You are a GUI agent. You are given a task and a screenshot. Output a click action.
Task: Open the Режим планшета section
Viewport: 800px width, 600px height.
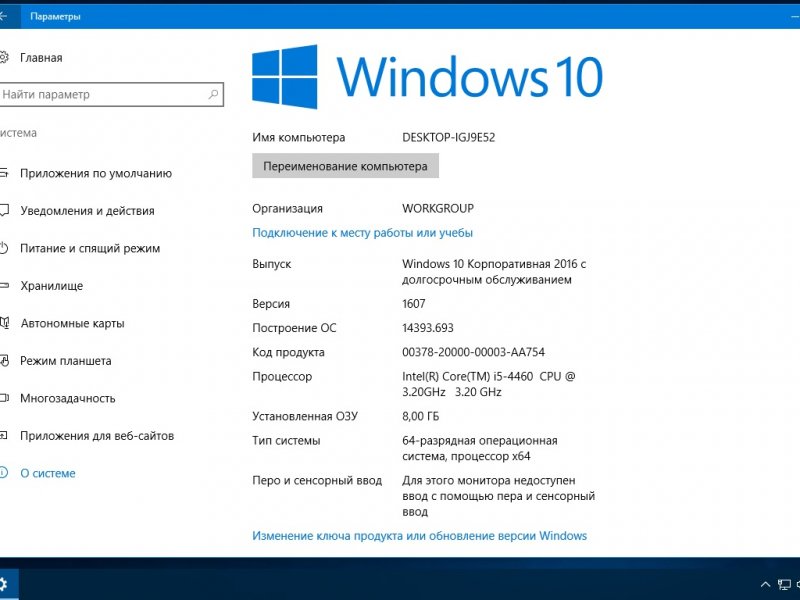pyautogui.click(x=66, y=361)
